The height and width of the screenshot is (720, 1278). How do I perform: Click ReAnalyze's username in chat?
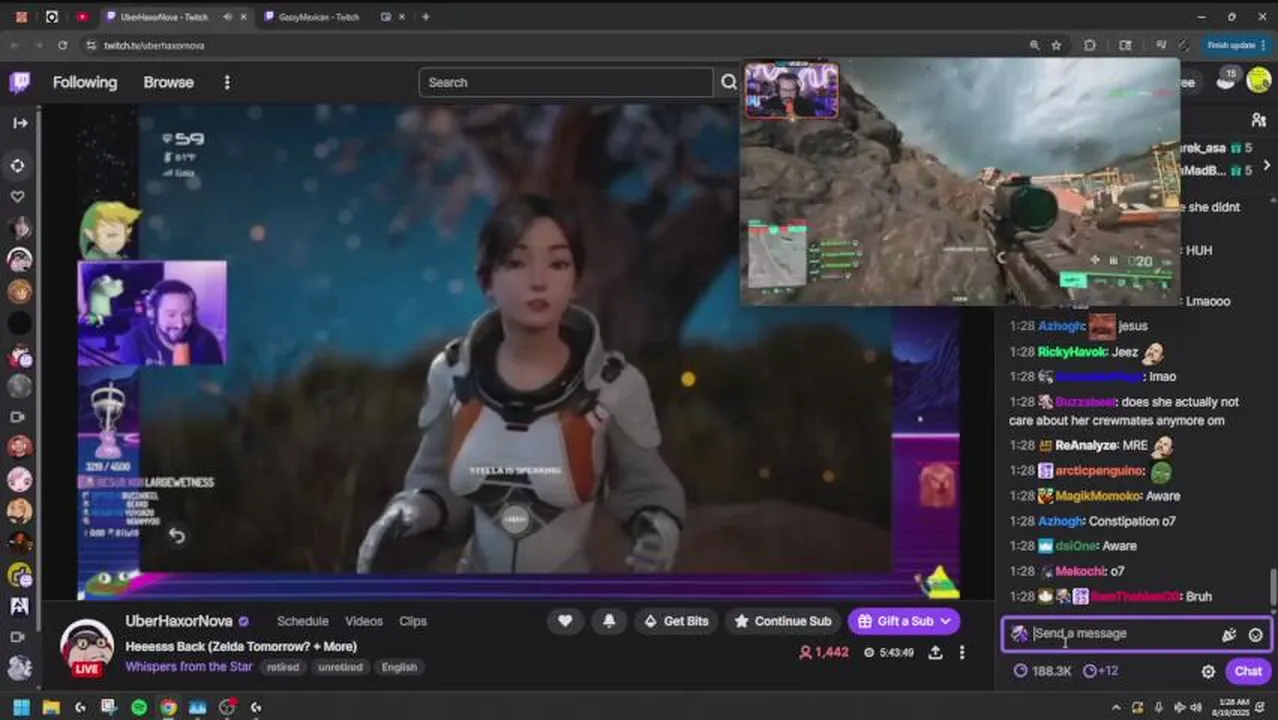point(1085,446)
